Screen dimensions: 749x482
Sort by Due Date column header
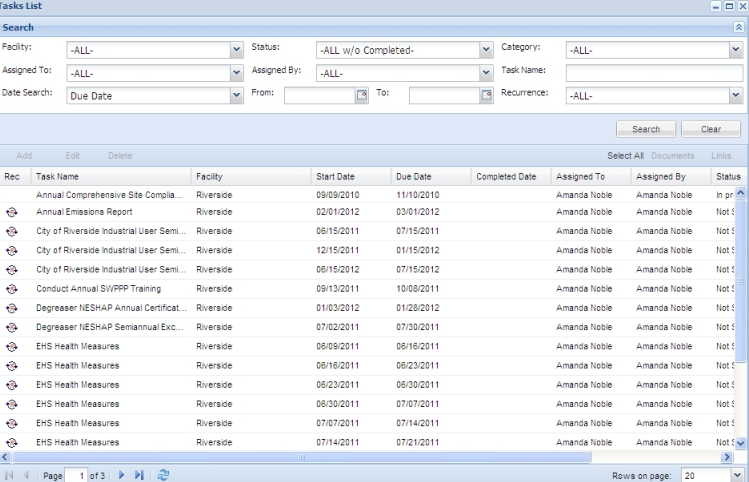(412, 176)
